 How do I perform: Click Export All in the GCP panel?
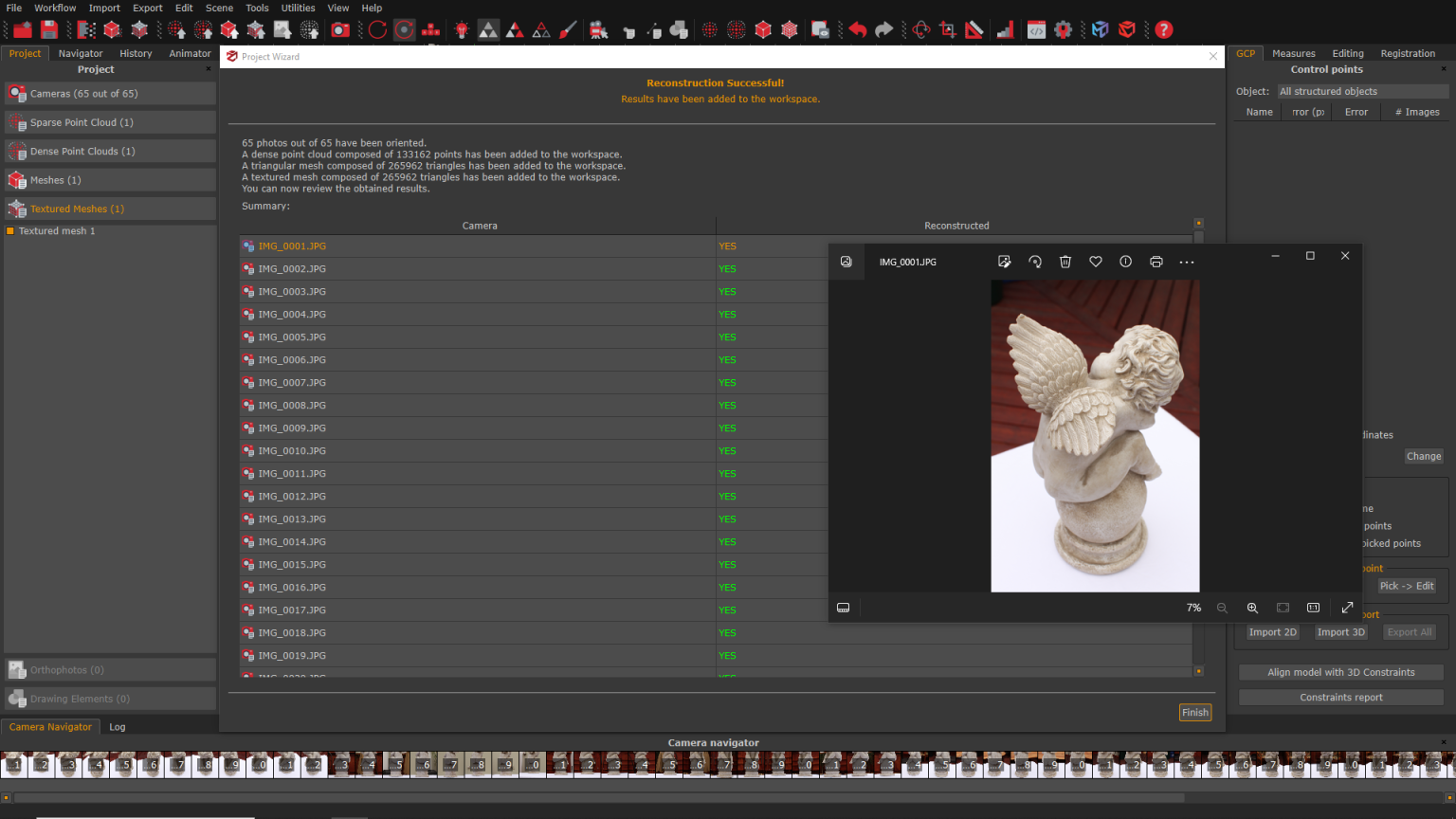(1410, 631)
